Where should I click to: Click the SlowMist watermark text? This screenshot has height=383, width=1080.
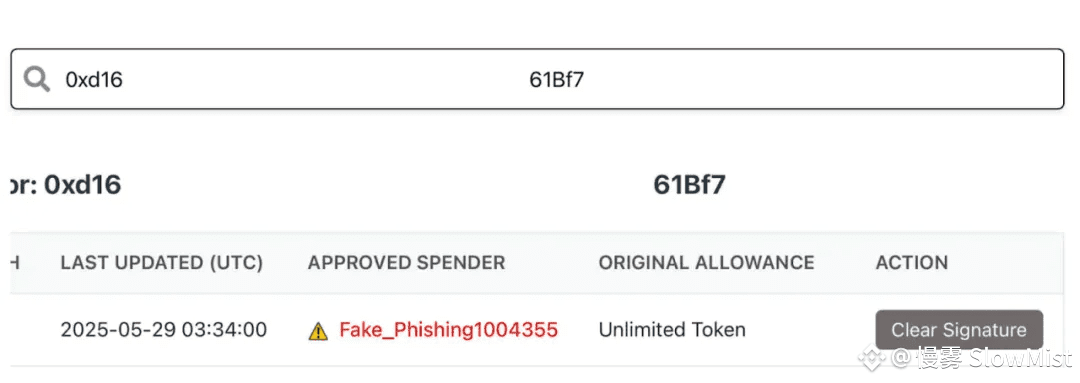(983, 358)
